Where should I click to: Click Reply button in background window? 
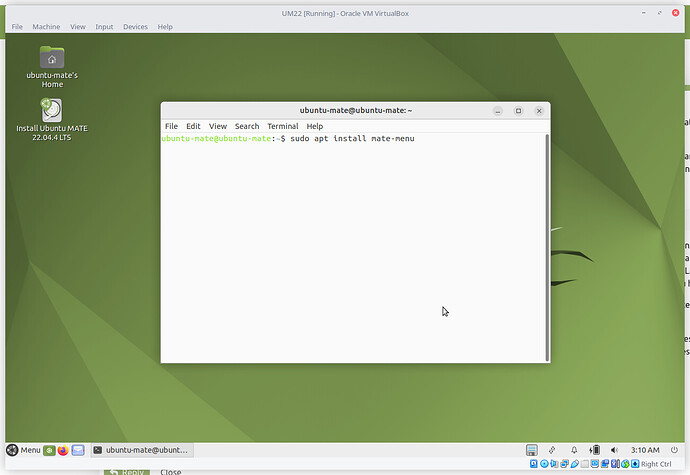pyautogui.click(x=127, y=472)
